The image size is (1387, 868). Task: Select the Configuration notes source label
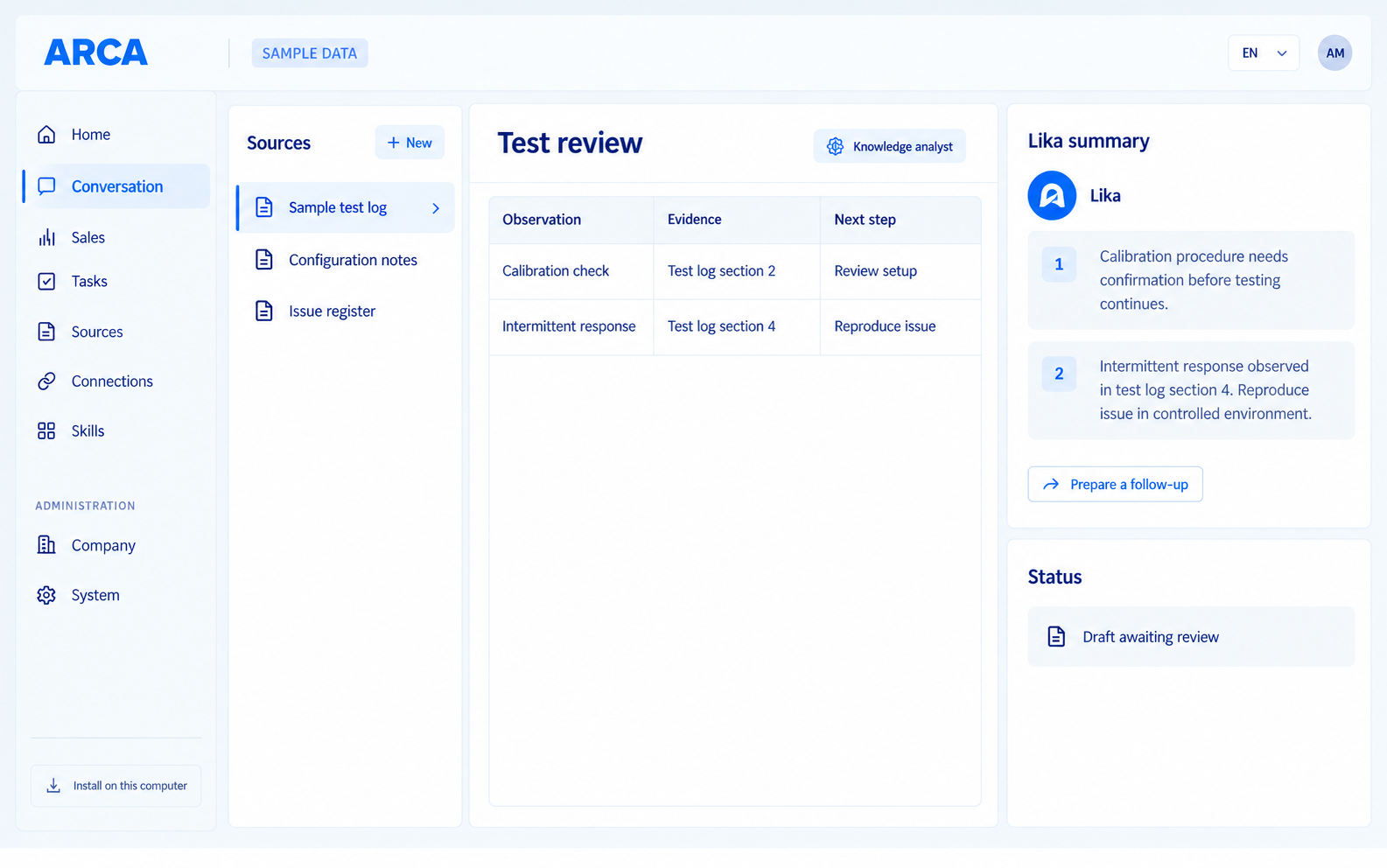[x=353, y=260]
